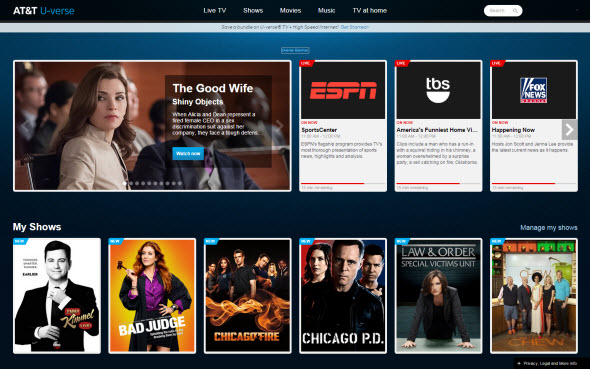Viewport: 590px width, 369px height.
Task: Select the first (active) carousel dot
Action: [125, 184]
